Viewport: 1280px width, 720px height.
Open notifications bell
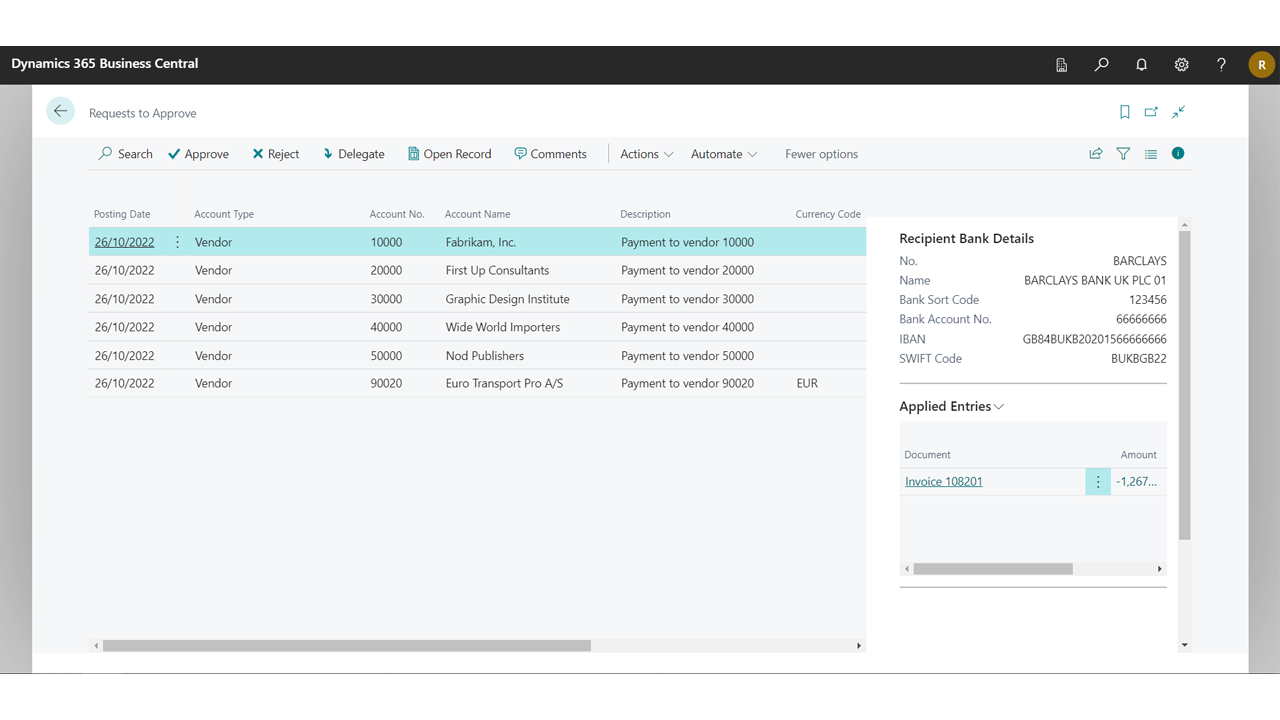click(1141, 64)
